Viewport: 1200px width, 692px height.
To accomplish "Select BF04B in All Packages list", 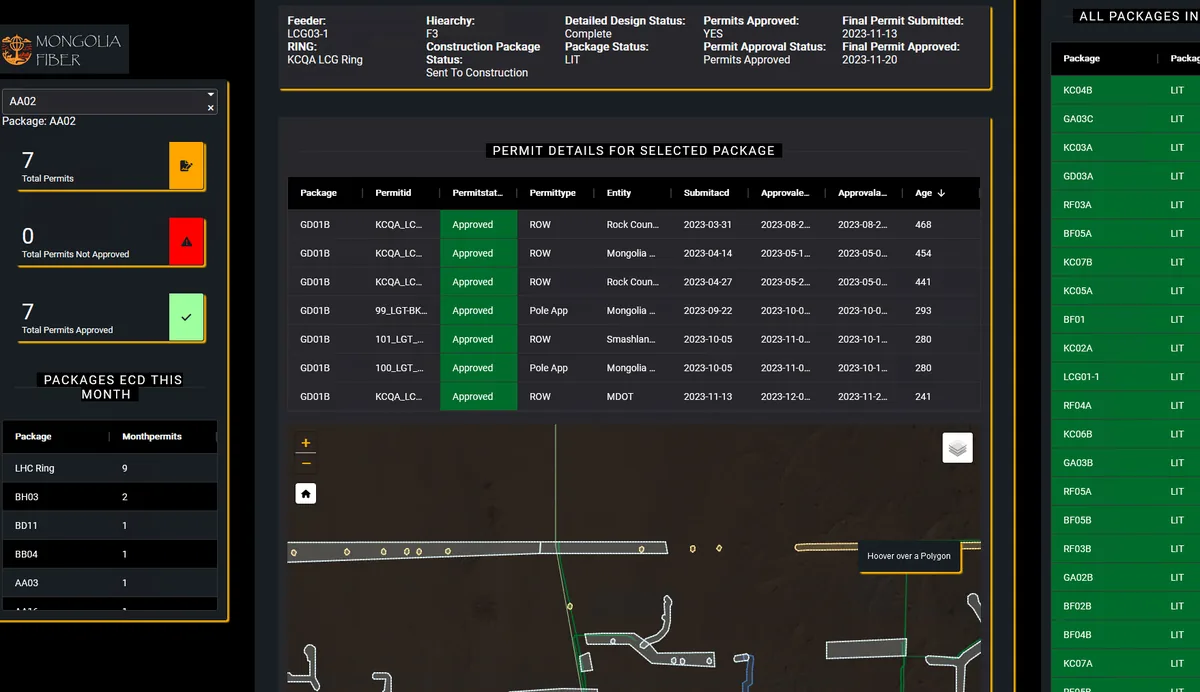I will pyautogui.click(x=1125, y=635).
